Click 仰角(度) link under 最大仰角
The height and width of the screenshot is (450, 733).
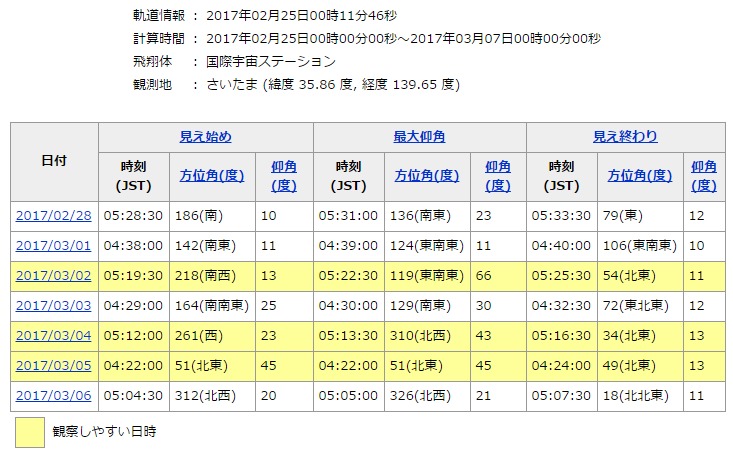(x=497, y=176)
